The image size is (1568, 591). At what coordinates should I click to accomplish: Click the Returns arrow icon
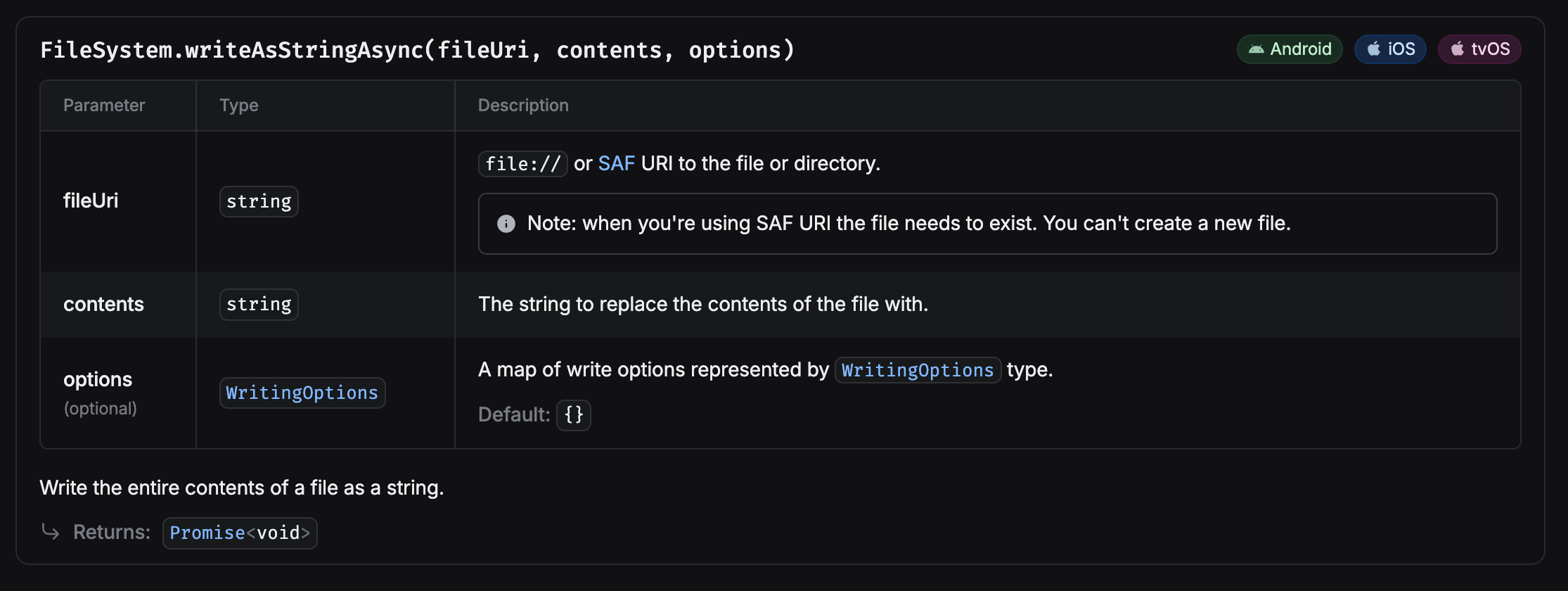(x=51, y=531)
